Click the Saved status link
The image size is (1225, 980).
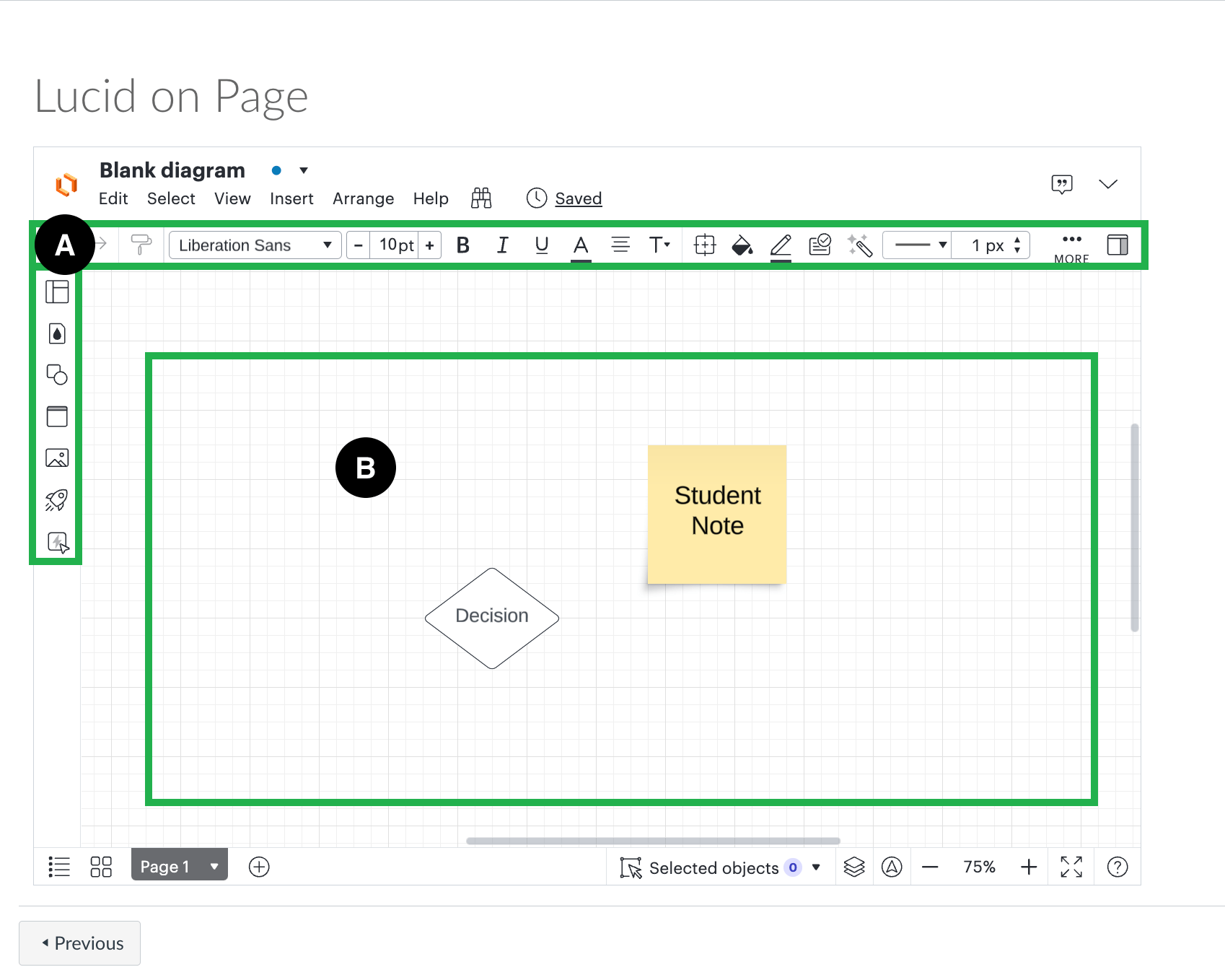(x=579, y=198)
